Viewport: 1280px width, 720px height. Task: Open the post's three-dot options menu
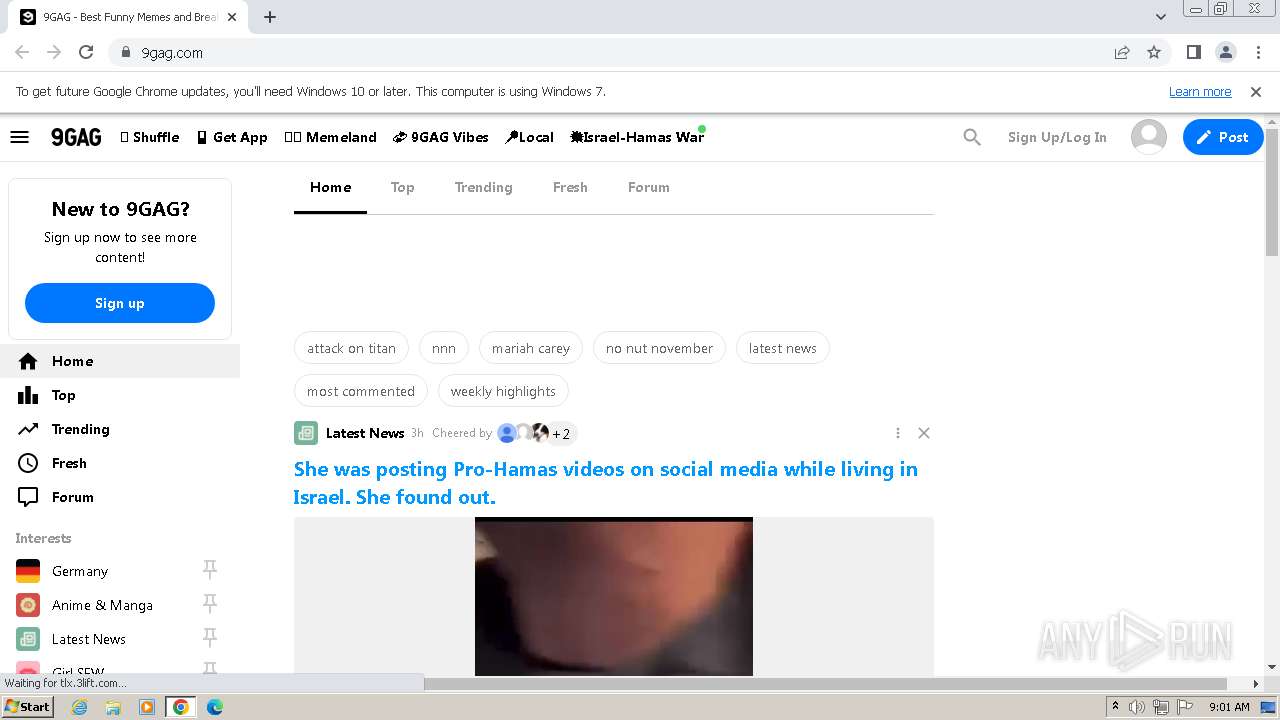click(x=898, y=433)
